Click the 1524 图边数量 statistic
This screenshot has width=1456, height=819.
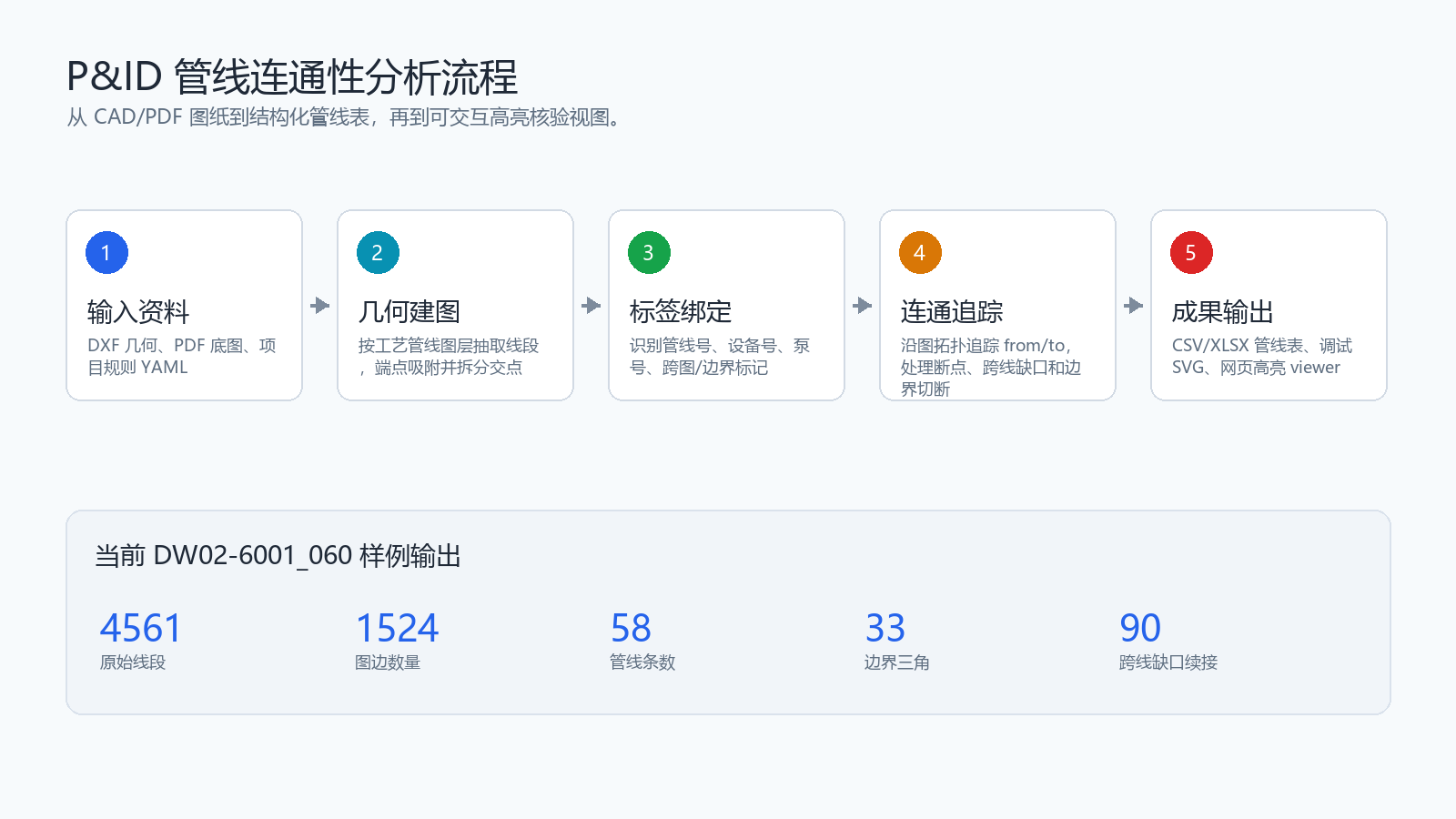click(x=397, y=641)
